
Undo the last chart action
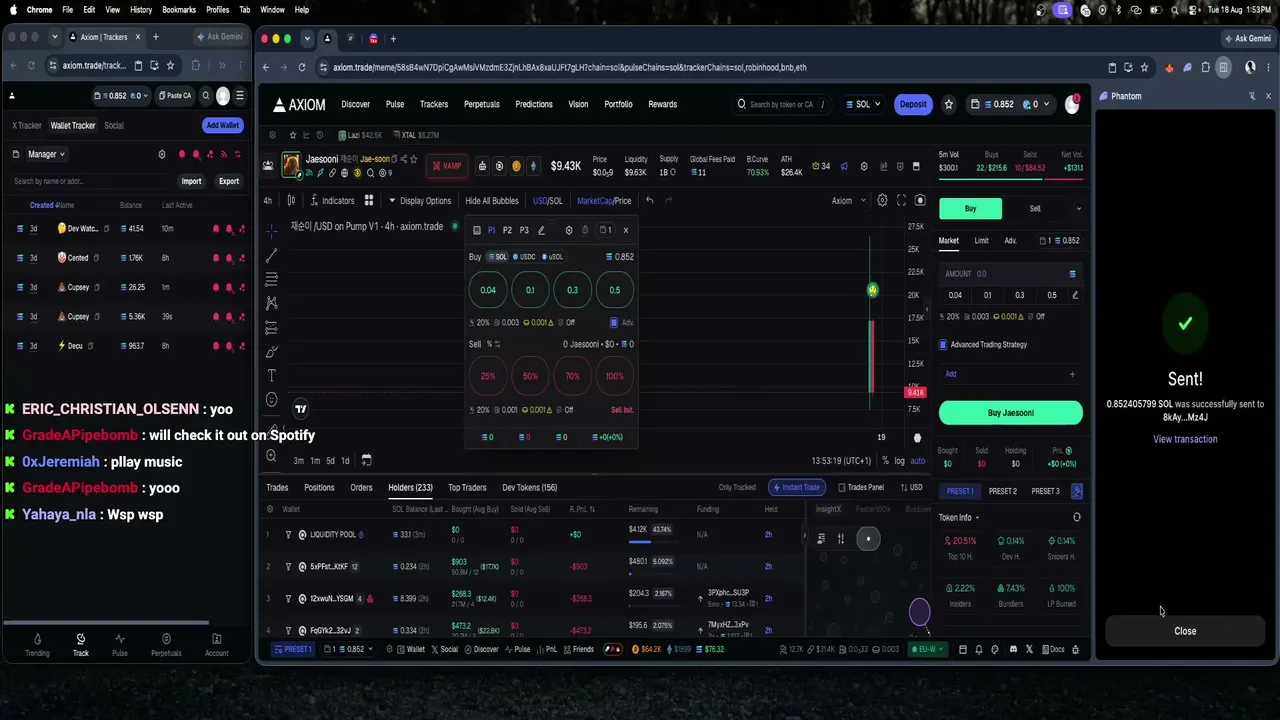649,200
